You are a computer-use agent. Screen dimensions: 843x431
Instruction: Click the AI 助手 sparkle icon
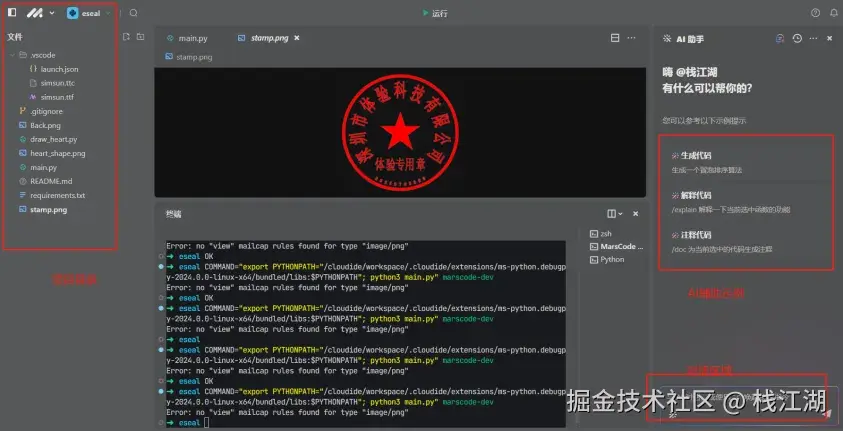click(x=667, y=39)
